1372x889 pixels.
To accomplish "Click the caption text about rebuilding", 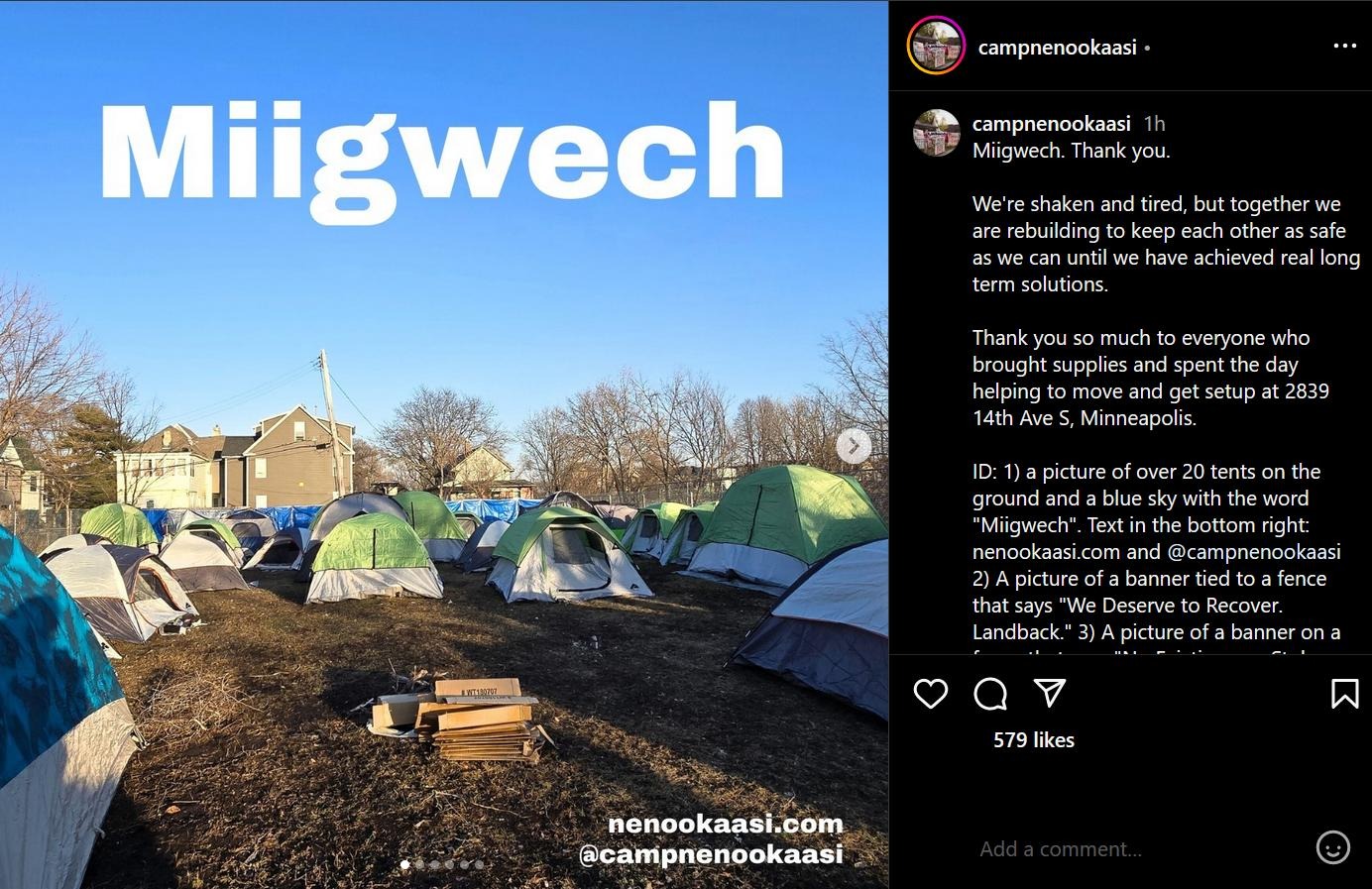I will [1166, 244].
